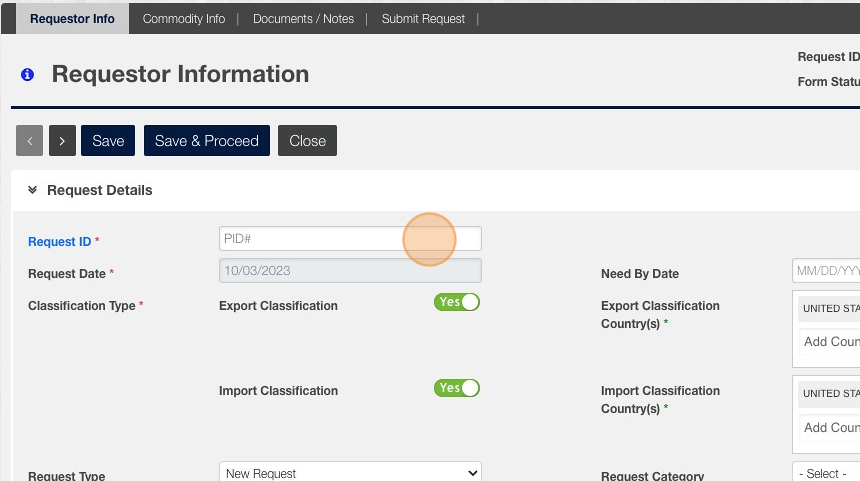This screenshot has height=481, width=860.
Task: Click Add Country field for Export Classification
Action: click(x=829, y=341)
